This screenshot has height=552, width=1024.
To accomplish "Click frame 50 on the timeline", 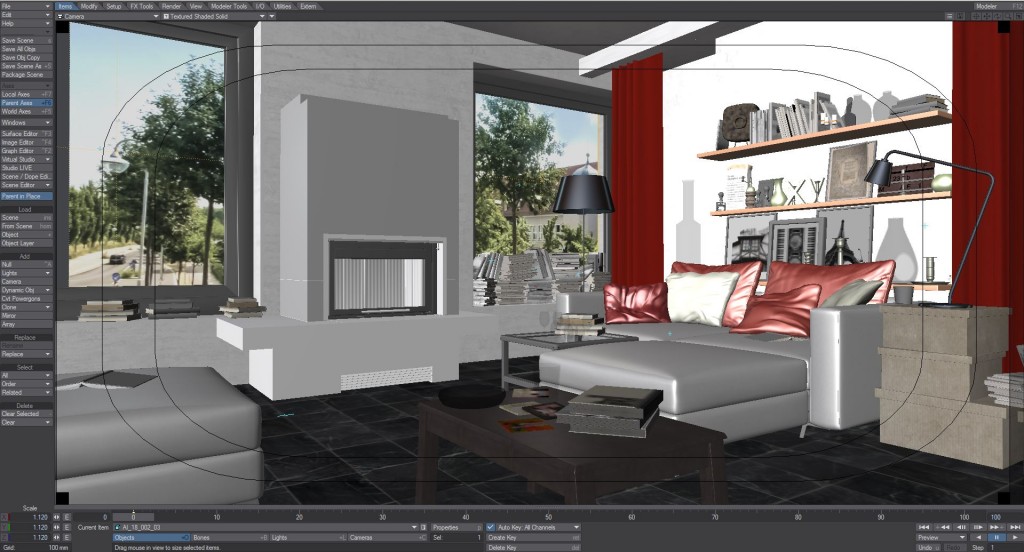I will click(549, 517).
